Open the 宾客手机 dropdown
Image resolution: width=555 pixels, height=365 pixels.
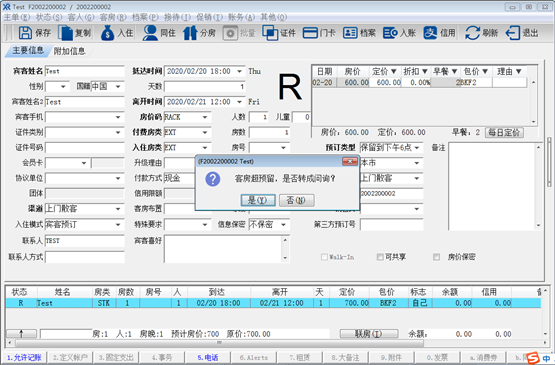118,117
